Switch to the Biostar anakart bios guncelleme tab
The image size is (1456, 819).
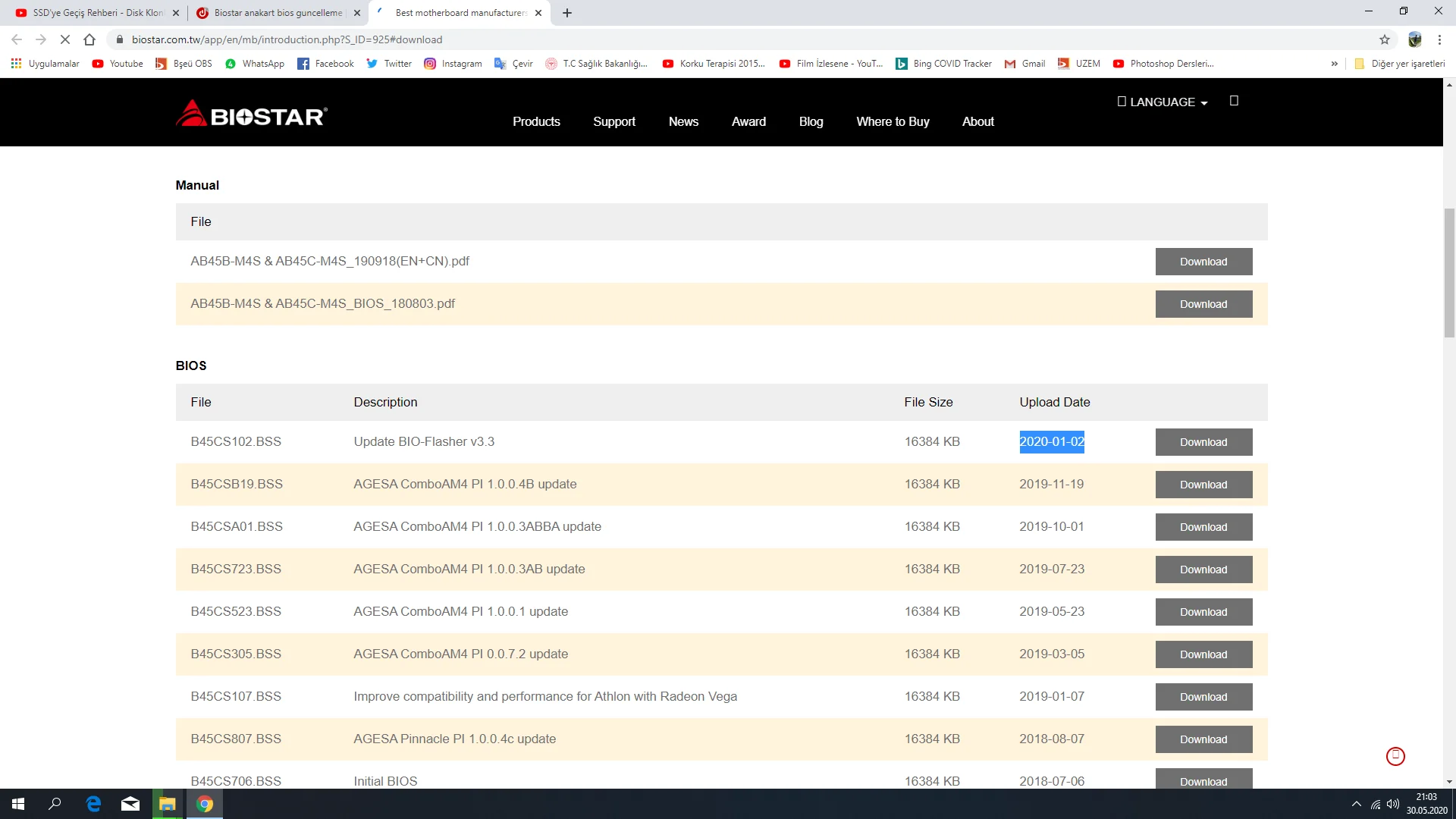click(278, 13)
